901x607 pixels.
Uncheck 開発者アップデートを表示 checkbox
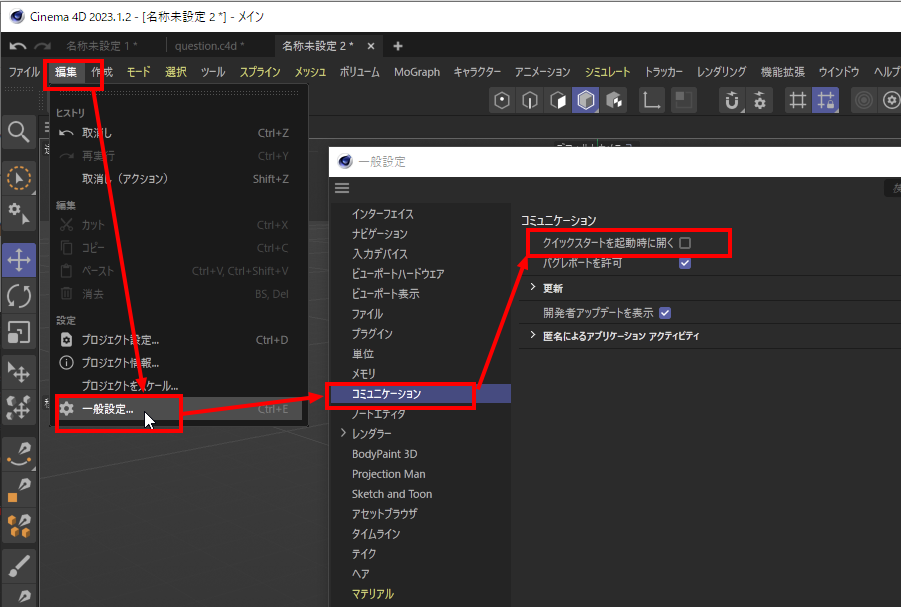(665, 313)
